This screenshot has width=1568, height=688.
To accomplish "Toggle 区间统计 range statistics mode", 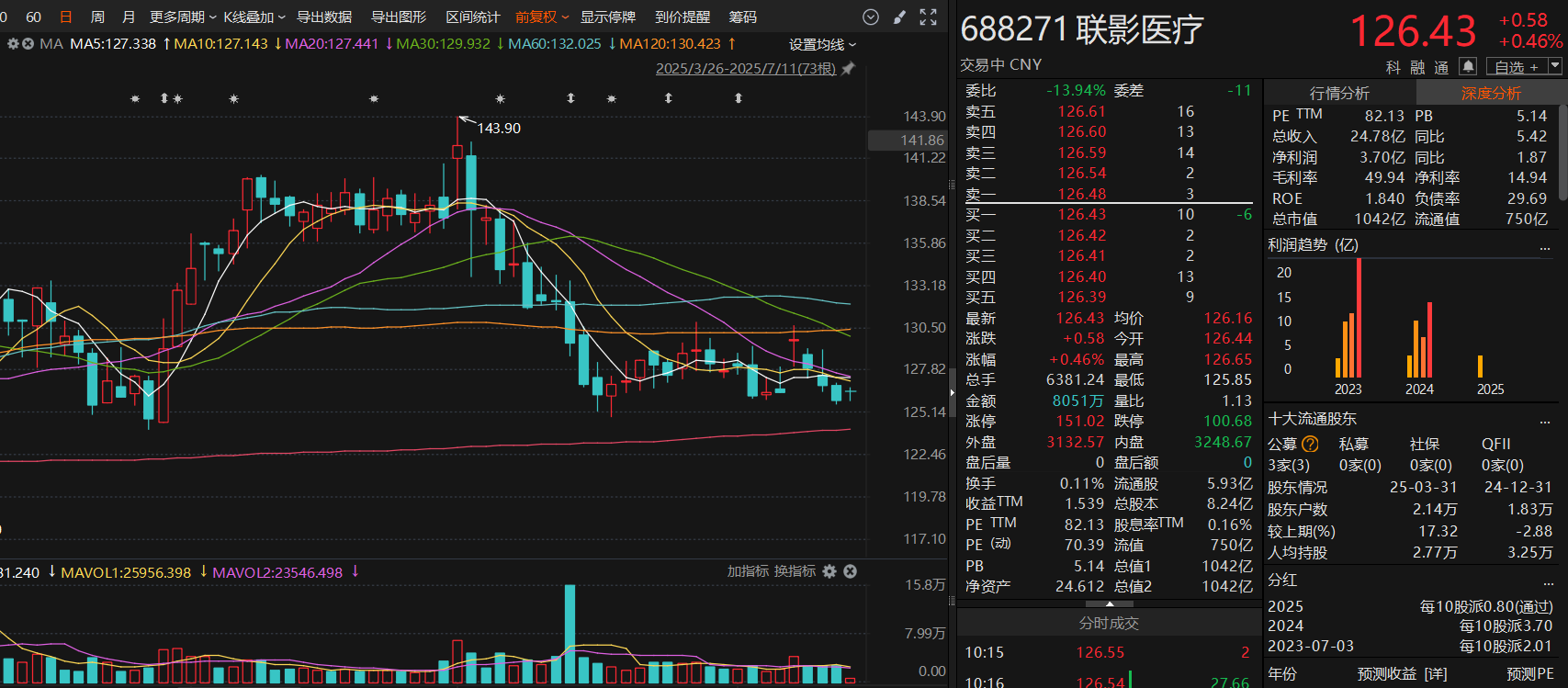I will (473, 17).
